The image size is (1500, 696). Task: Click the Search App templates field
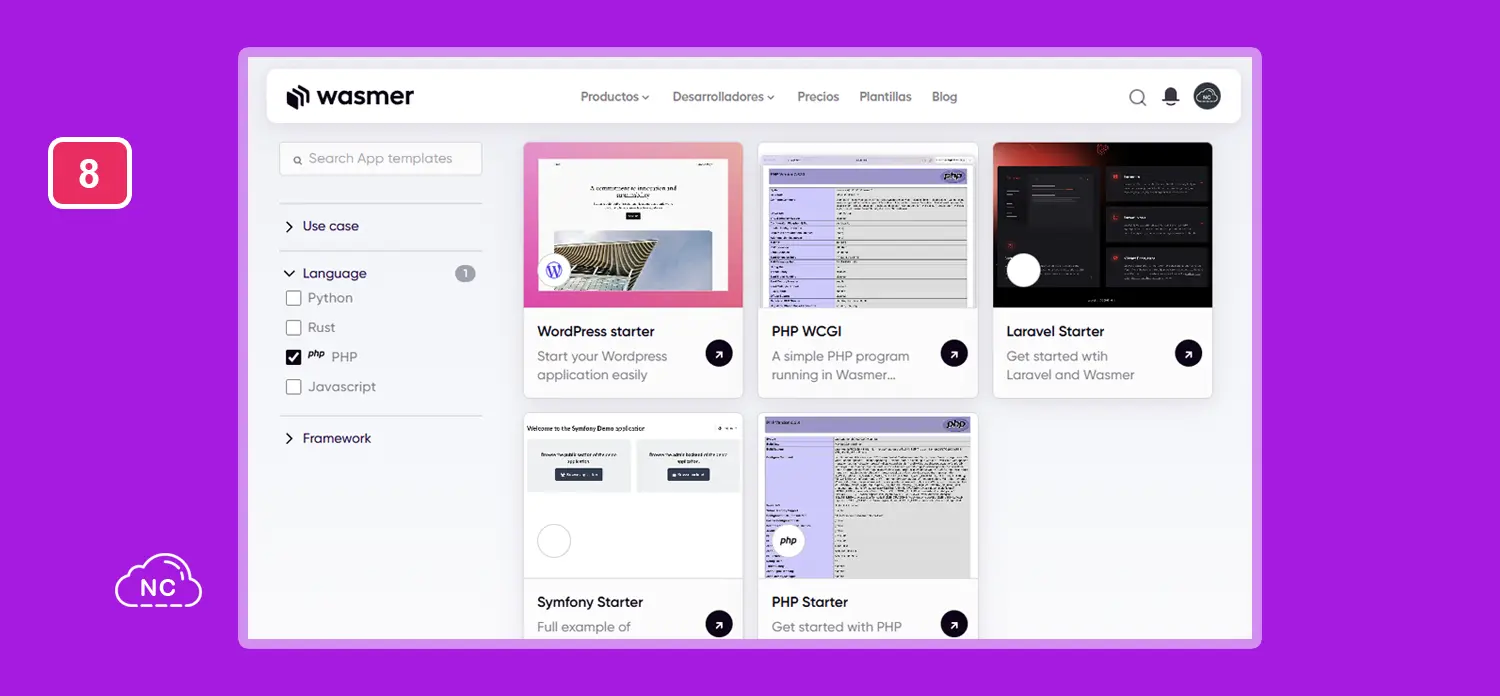381,158
